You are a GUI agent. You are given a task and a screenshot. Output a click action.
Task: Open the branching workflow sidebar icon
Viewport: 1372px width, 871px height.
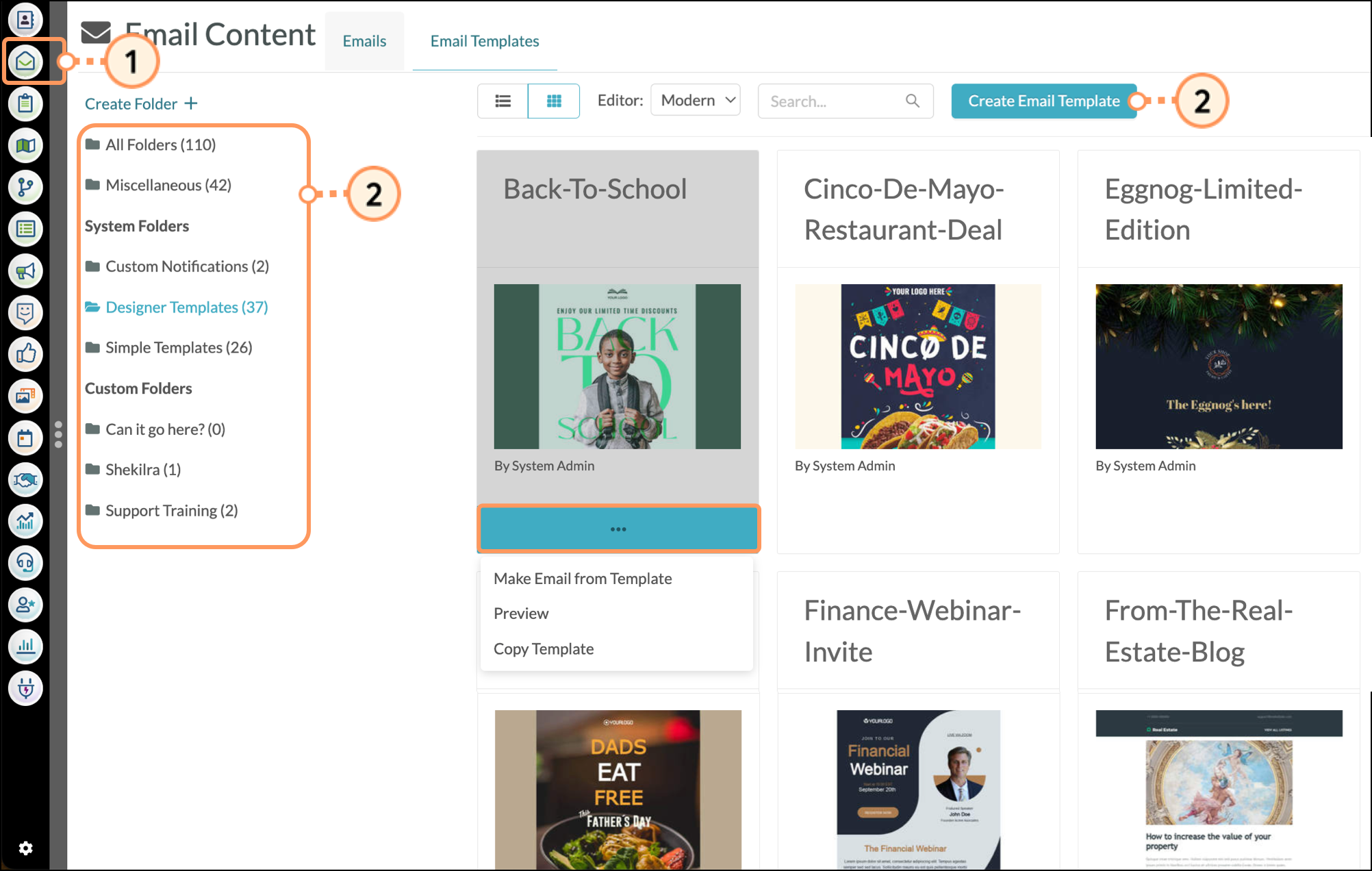(25, 187)
